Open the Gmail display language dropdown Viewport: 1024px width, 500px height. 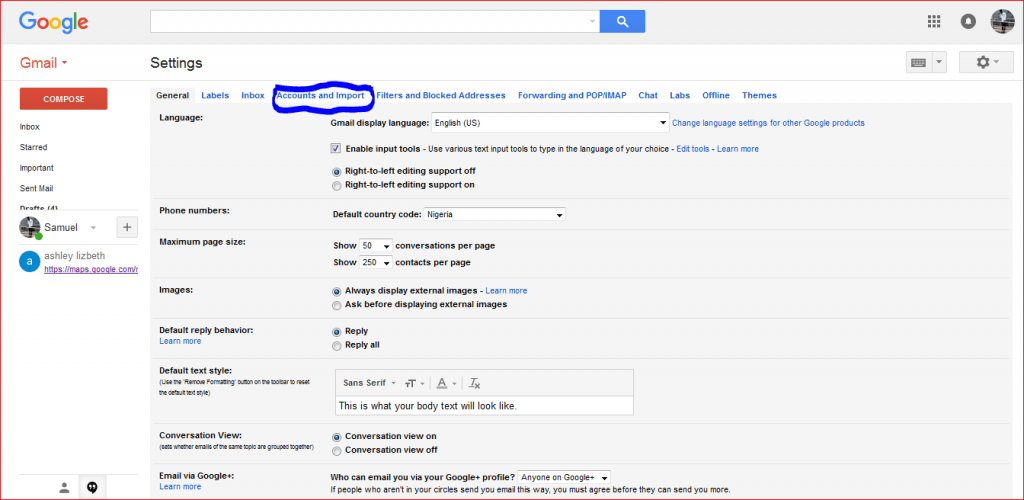[x=550, y=123]
